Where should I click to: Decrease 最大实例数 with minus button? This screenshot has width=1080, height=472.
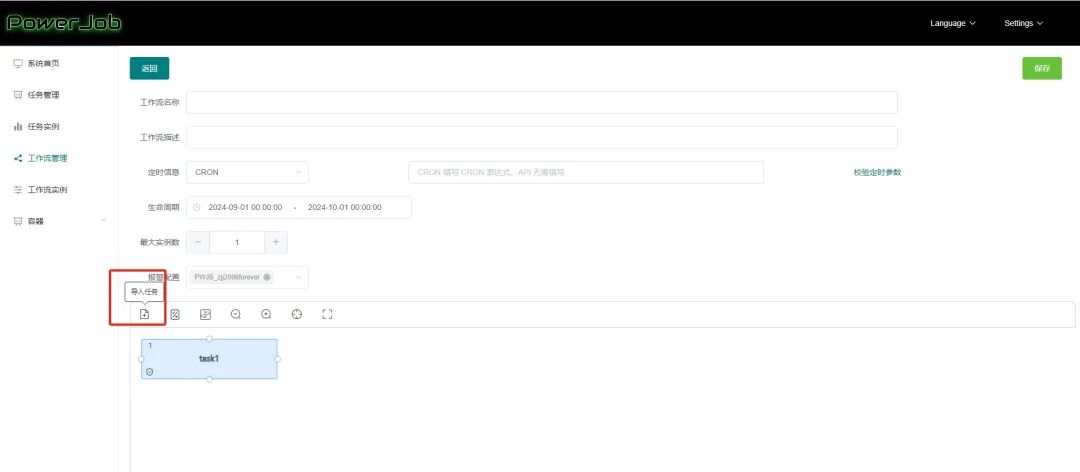pos(198,242)
